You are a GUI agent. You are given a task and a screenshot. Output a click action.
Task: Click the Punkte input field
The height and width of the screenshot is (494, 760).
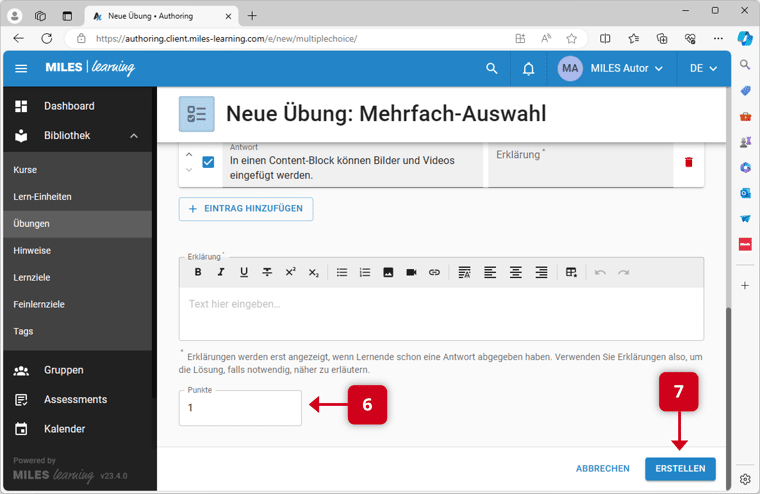pyautogui.click(x=240, y=408)
